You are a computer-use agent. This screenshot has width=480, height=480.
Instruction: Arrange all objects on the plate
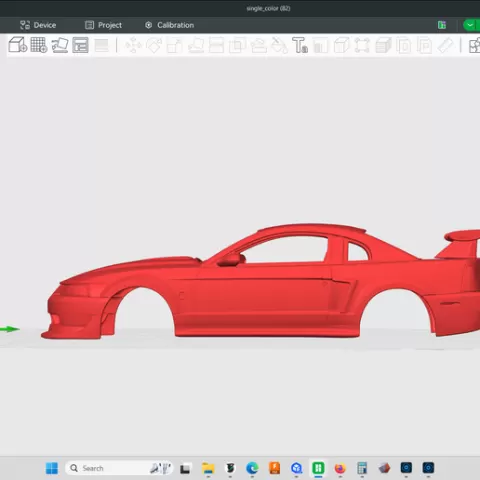81,45
